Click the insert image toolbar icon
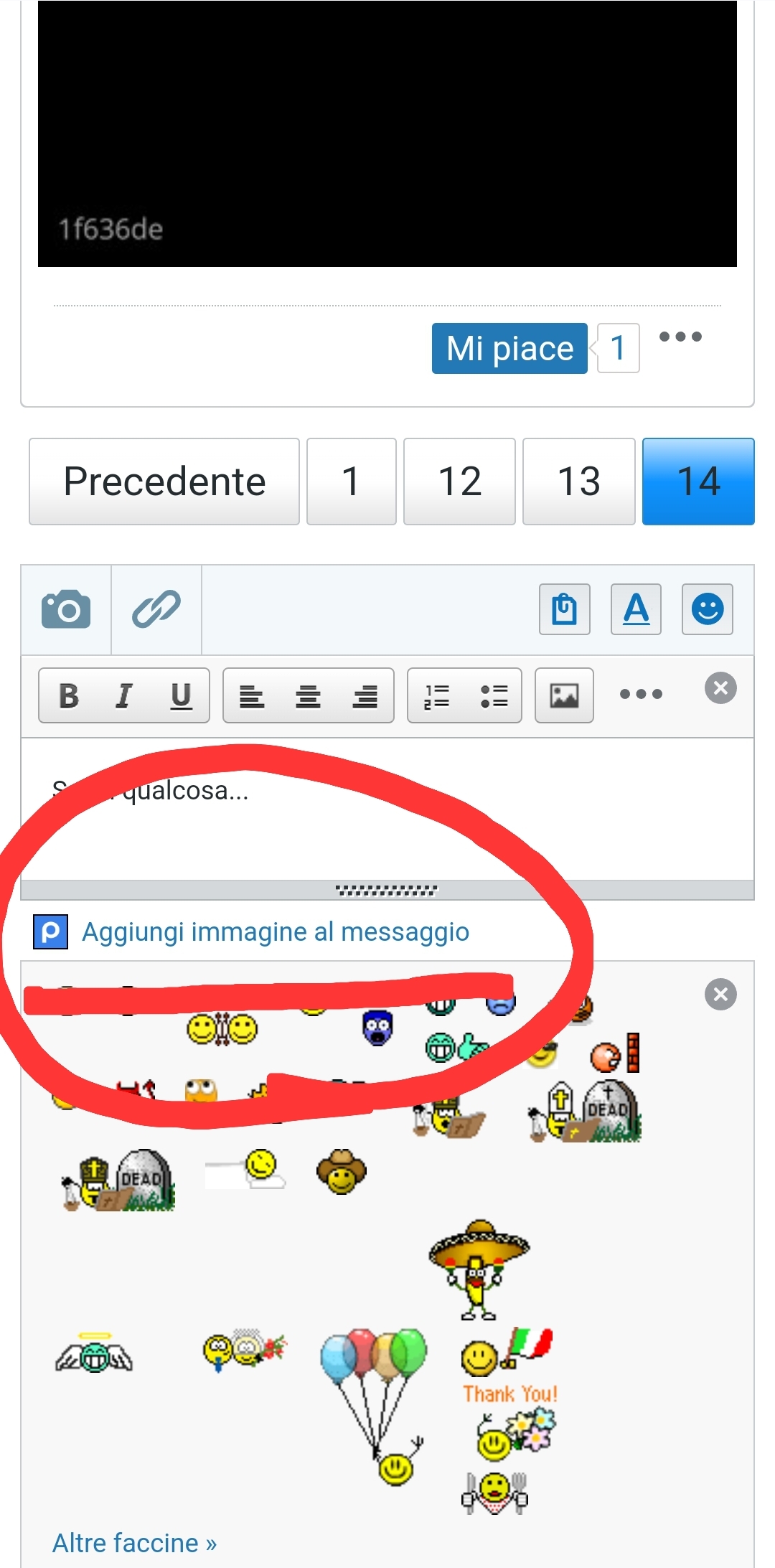 564,695
